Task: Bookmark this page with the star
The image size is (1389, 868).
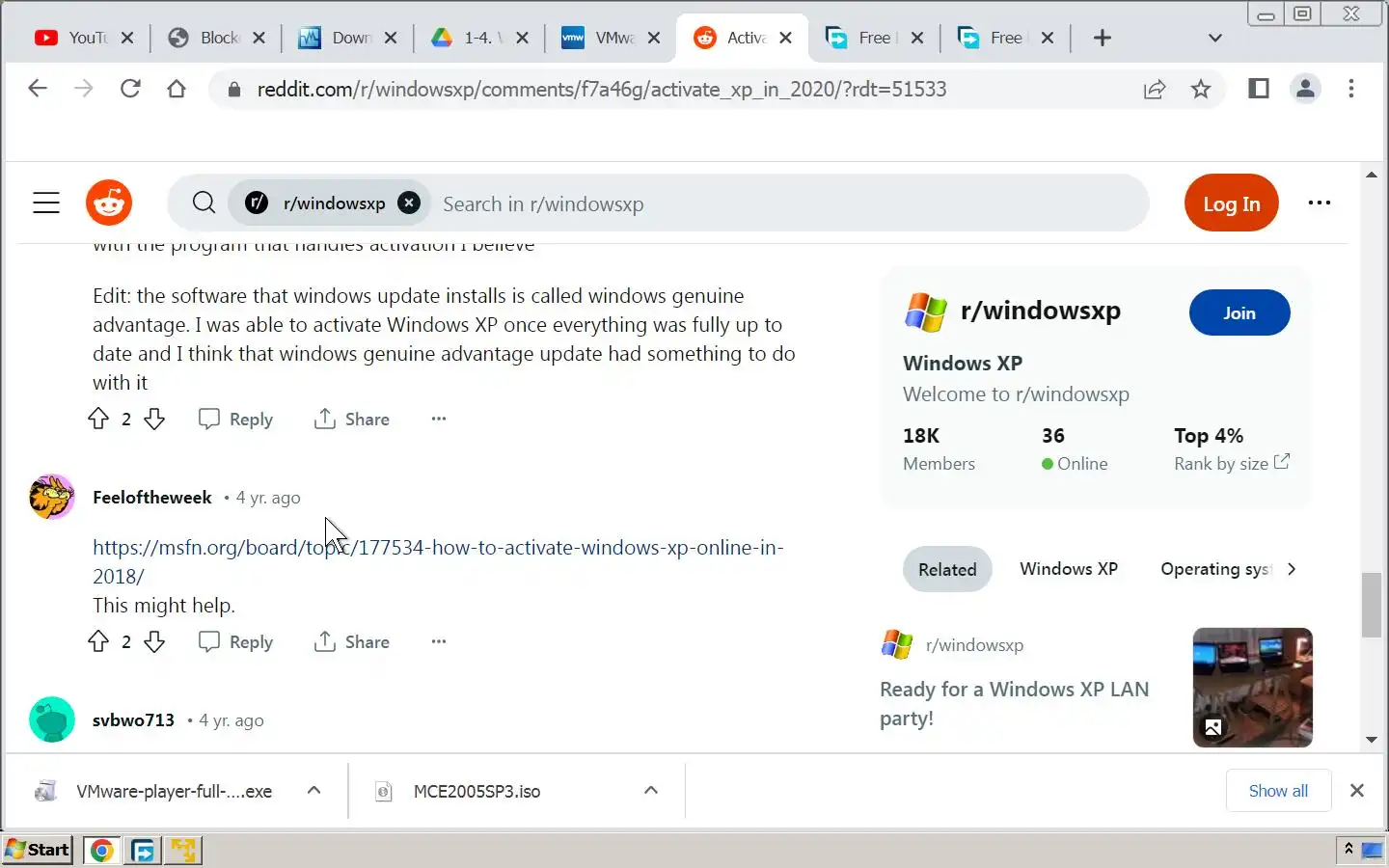Action: pos(1201,90)
